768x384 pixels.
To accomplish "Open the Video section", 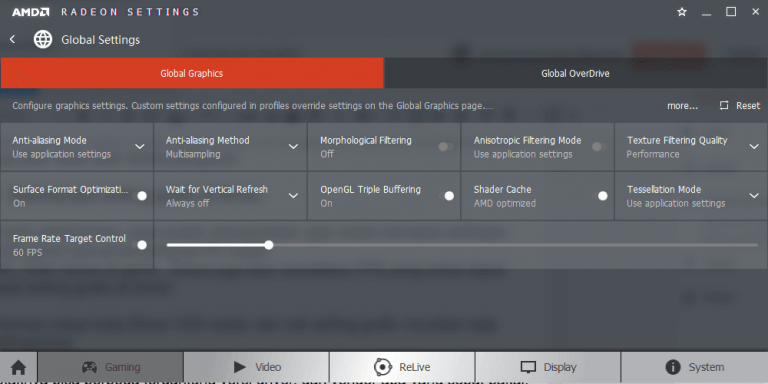I will (x=256, y=367).
